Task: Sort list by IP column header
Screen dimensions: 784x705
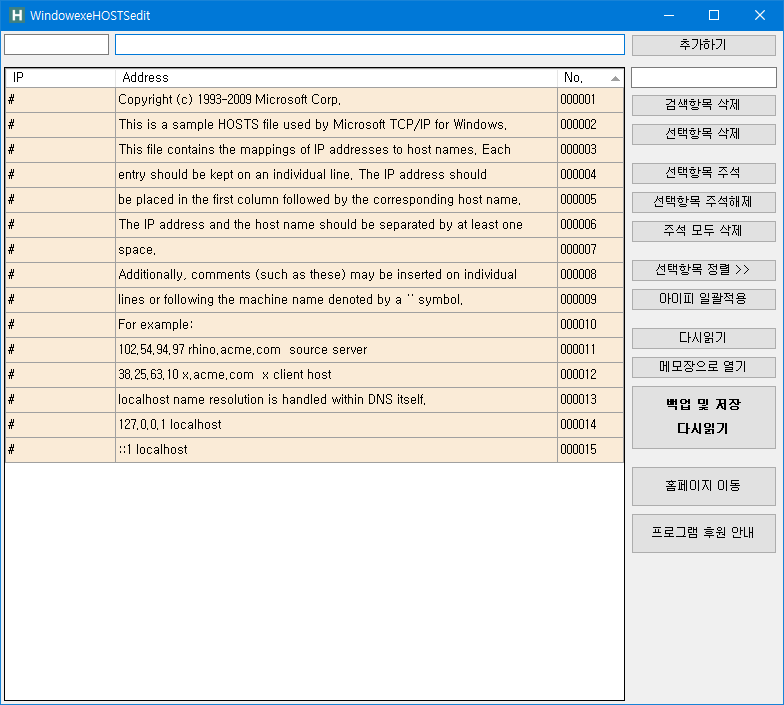Action: pos(60,78)
